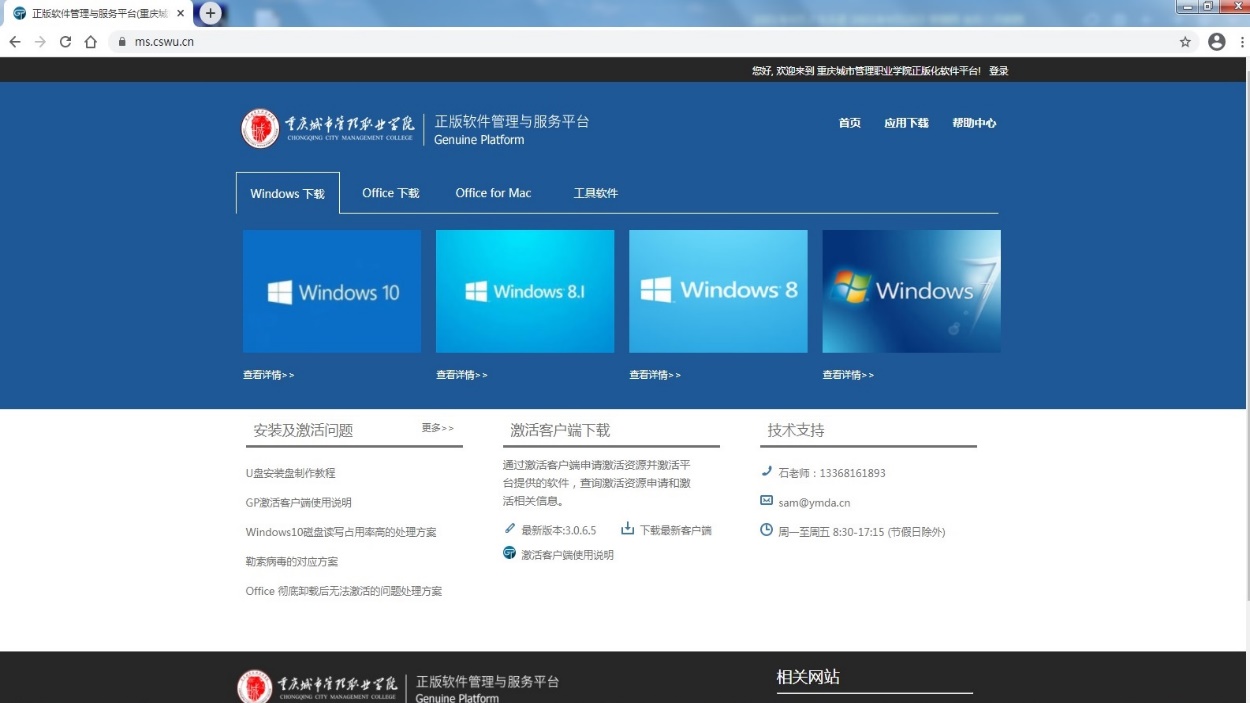Close the current browser tab
The width and height of the screenshot is (1250, 703).
tap(181, 13)
